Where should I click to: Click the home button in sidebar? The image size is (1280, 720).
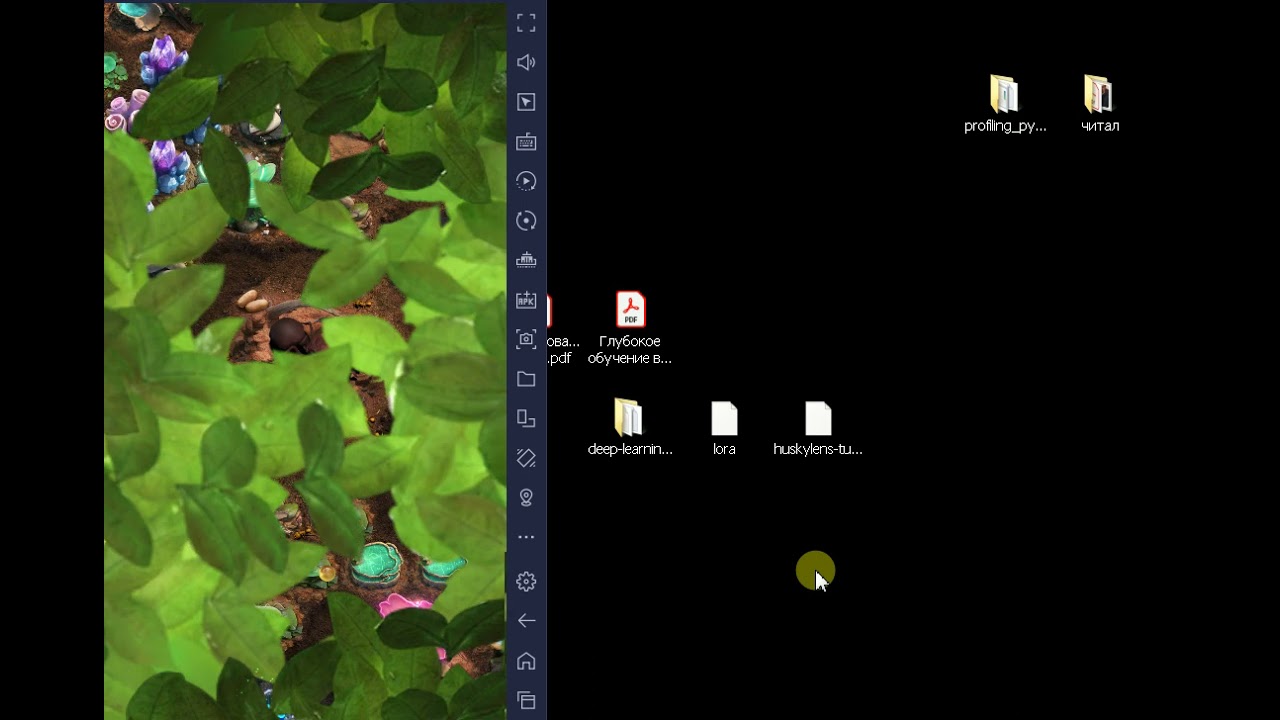(x=526, y=661)
